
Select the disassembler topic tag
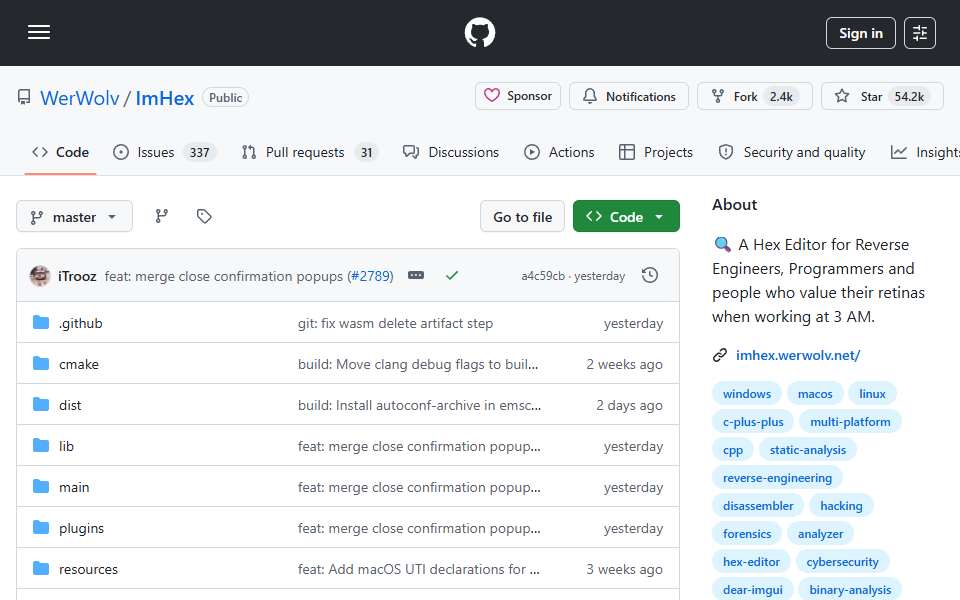click(x=758, y=506)
